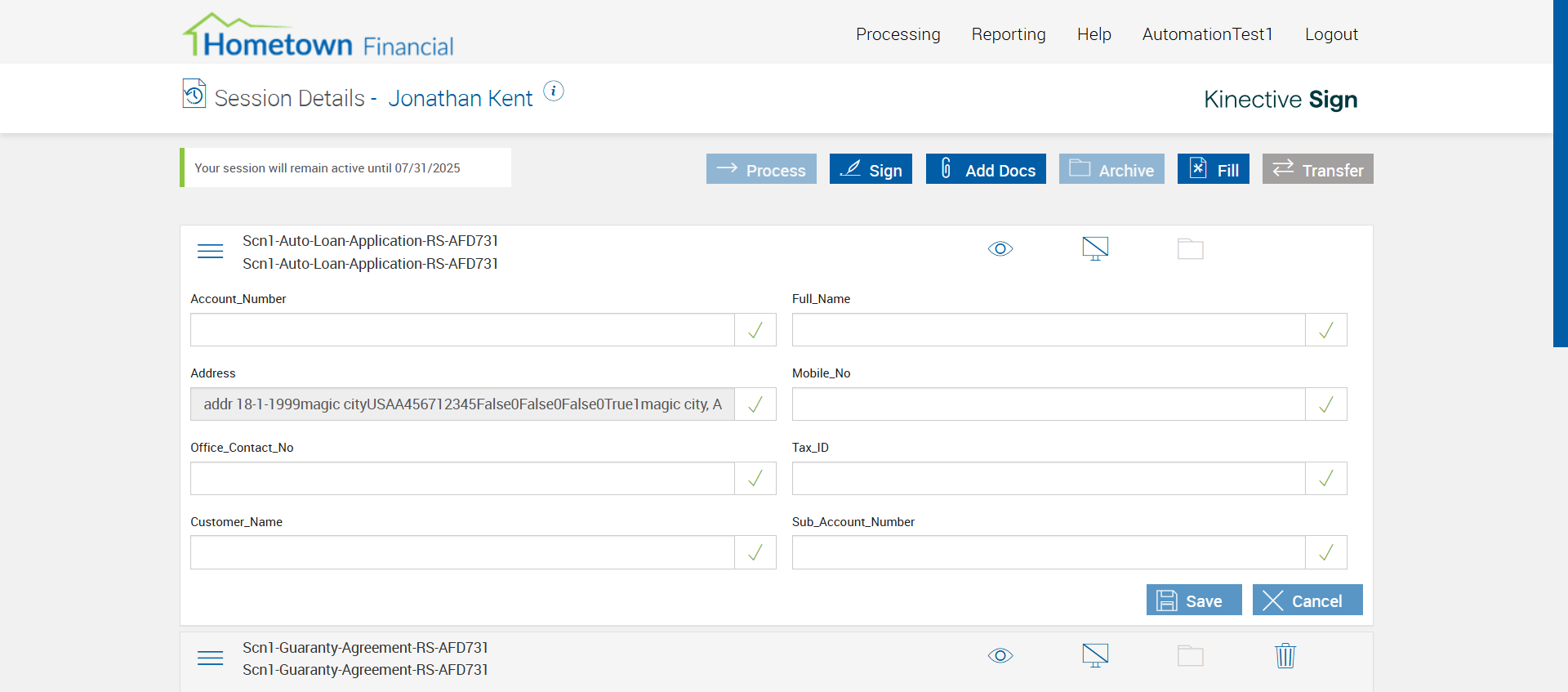Delete the Guaranty-Agreement document with trash icon
Viewport: 1568px width, 692px height.
click(x=1285, y=655)
